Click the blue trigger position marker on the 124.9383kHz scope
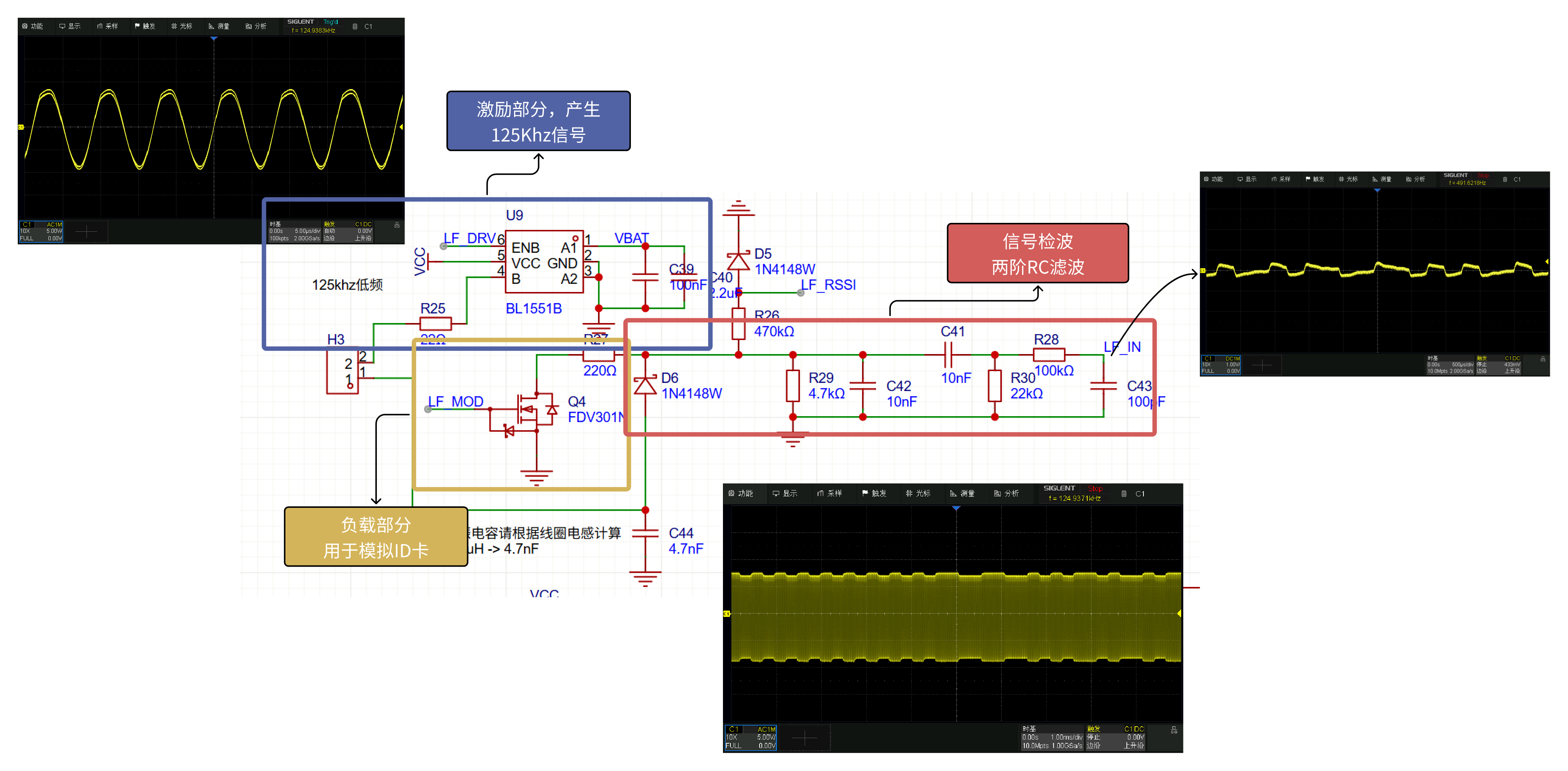This screenshot has height=771, width=1568. click(x=214, y=39)
